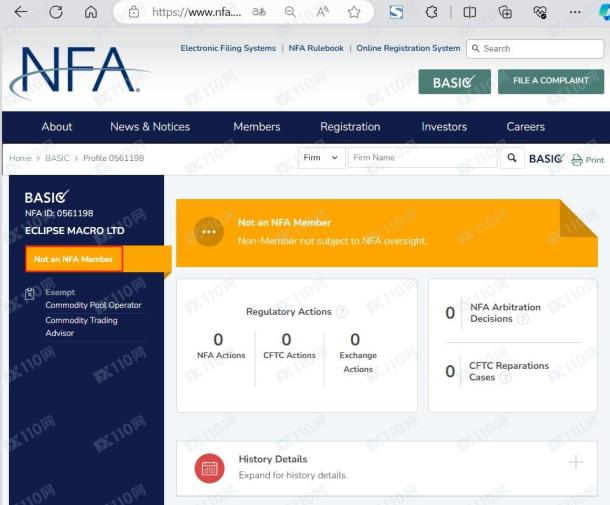Viewport: 610px width, 505px height.
Task: Click the Firm Name input field
Action: (x=422, y=158)
